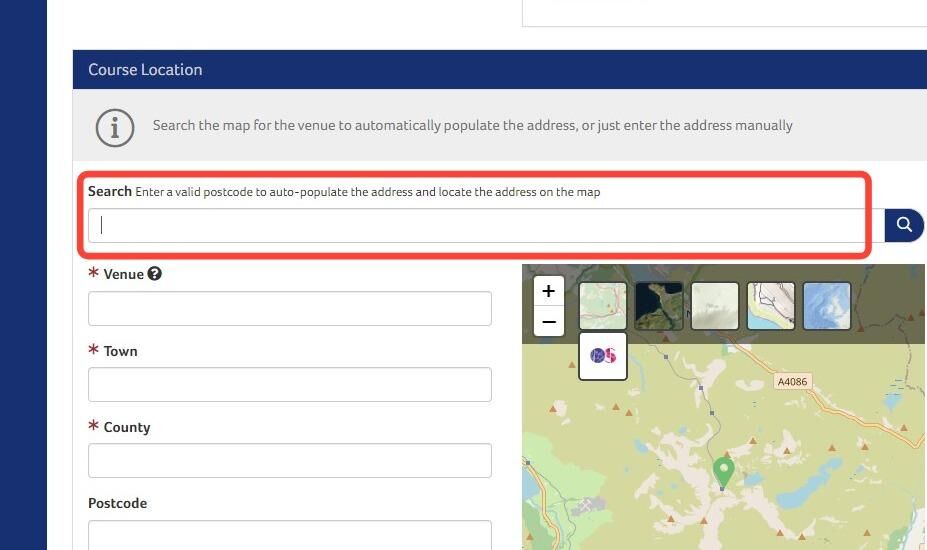Select the coastal road map layer thumbnail

click(771, 306)
